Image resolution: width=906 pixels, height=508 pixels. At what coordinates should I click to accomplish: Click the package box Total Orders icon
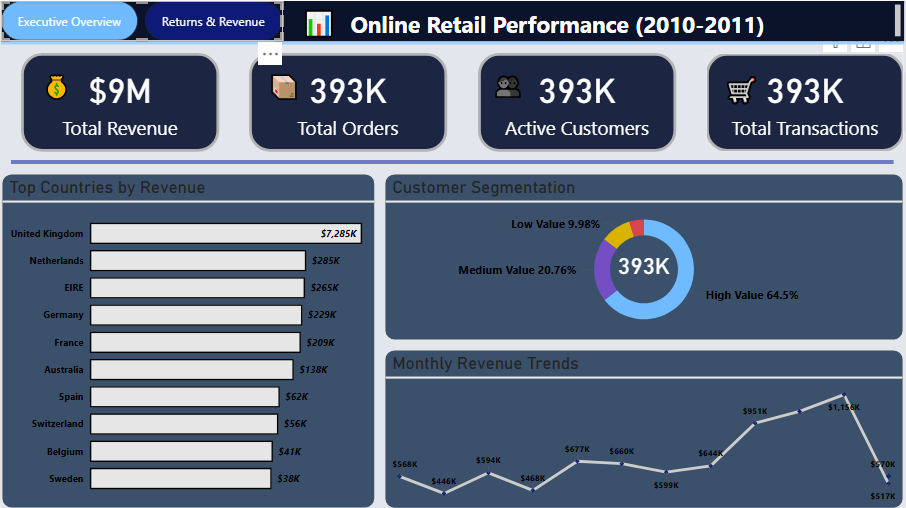point(284,88)
